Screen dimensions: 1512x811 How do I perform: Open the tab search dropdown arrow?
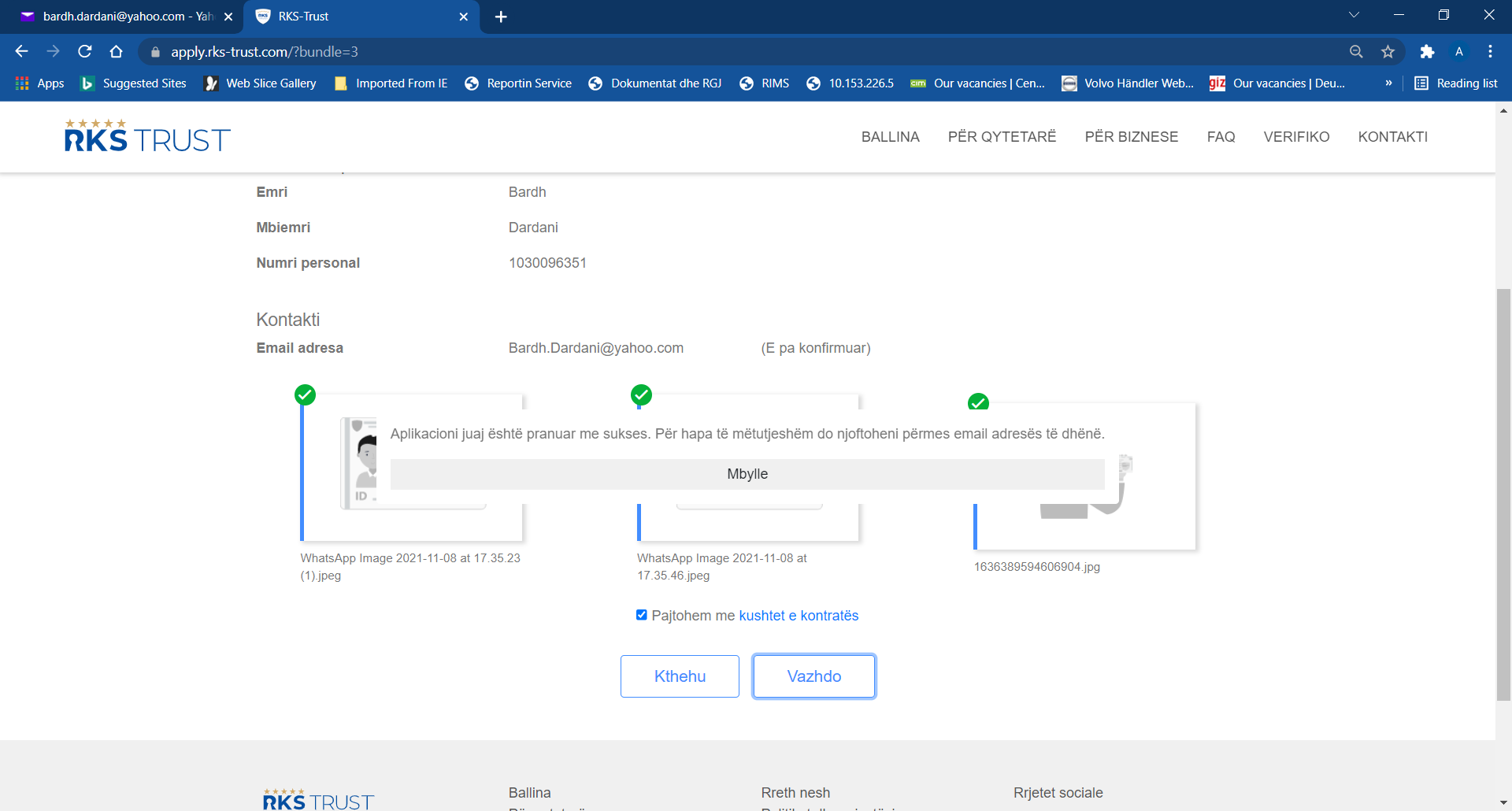pyautogui.click(x=1354, y=15)
